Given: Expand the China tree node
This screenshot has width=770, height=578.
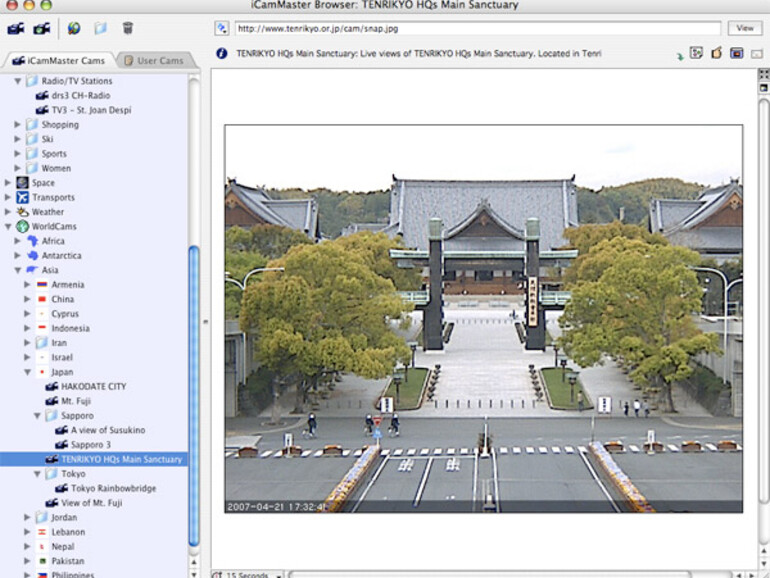Looking at the screenshot, I should (28, 299).
